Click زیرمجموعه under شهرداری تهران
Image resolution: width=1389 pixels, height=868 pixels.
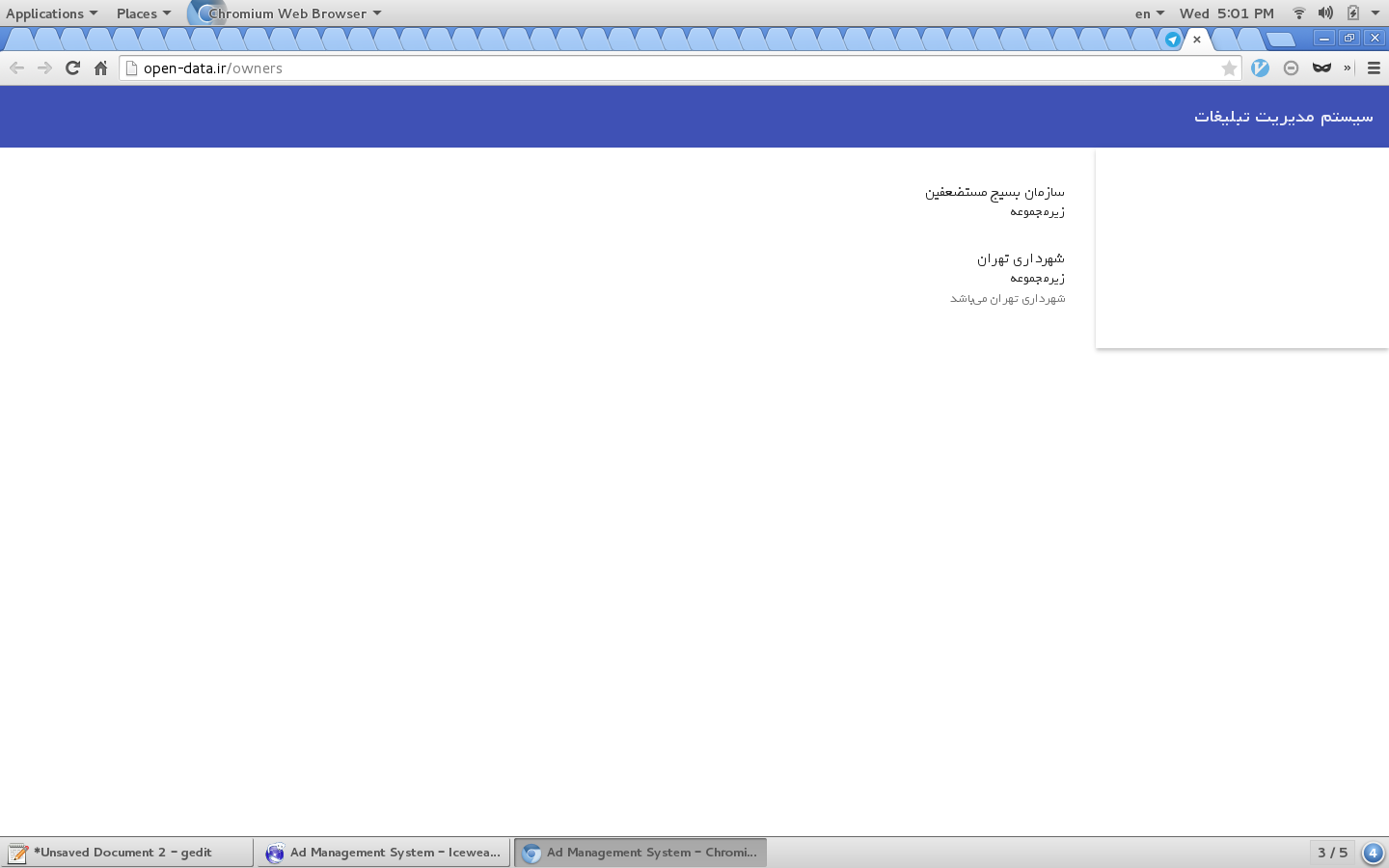(x=1037, y=278)
